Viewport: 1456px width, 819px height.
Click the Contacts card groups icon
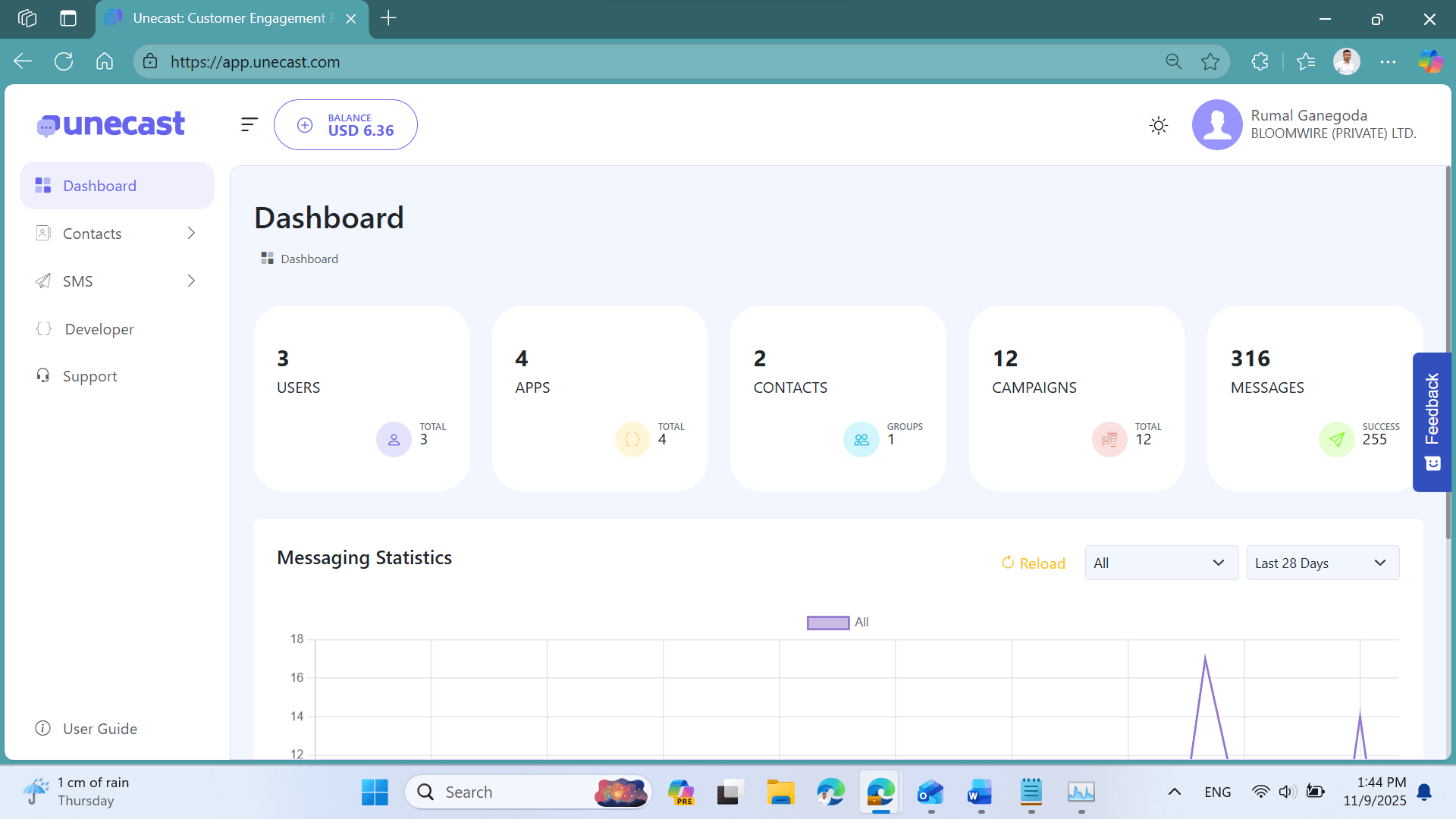click(x=861, y=439)
